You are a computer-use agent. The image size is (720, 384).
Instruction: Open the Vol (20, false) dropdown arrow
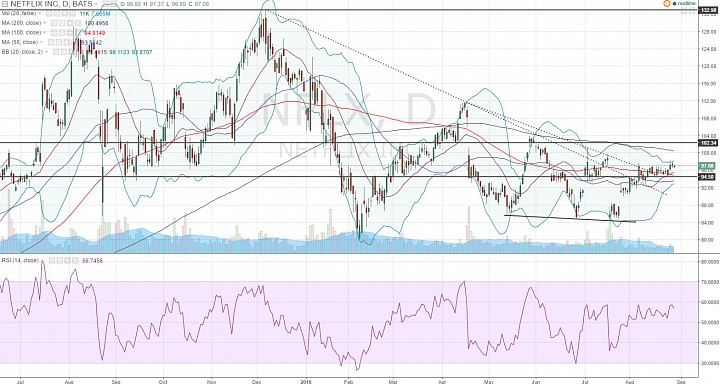click(40, 13)
